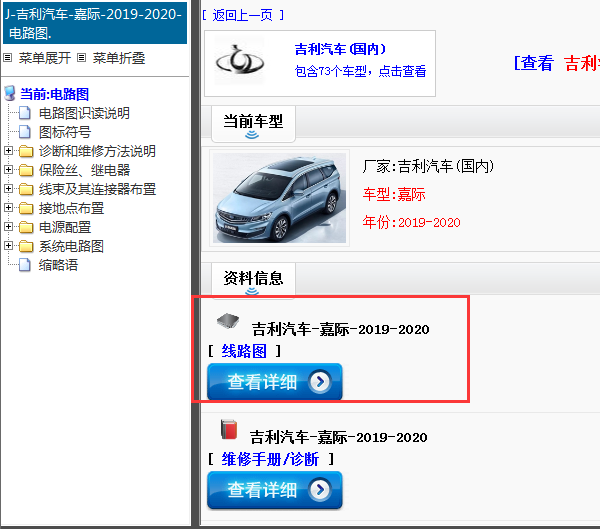The image size is (600, 529).
Task: Click the gray chip icon beside 线路图 entry
Action: [x=228, y=321]
